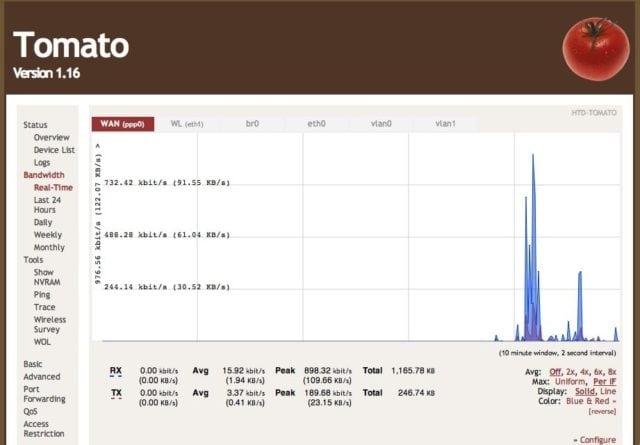Viewport: 640px width, 445px height.
Task: Open Monthly bandwidth stats
Action: coord(49,247)
